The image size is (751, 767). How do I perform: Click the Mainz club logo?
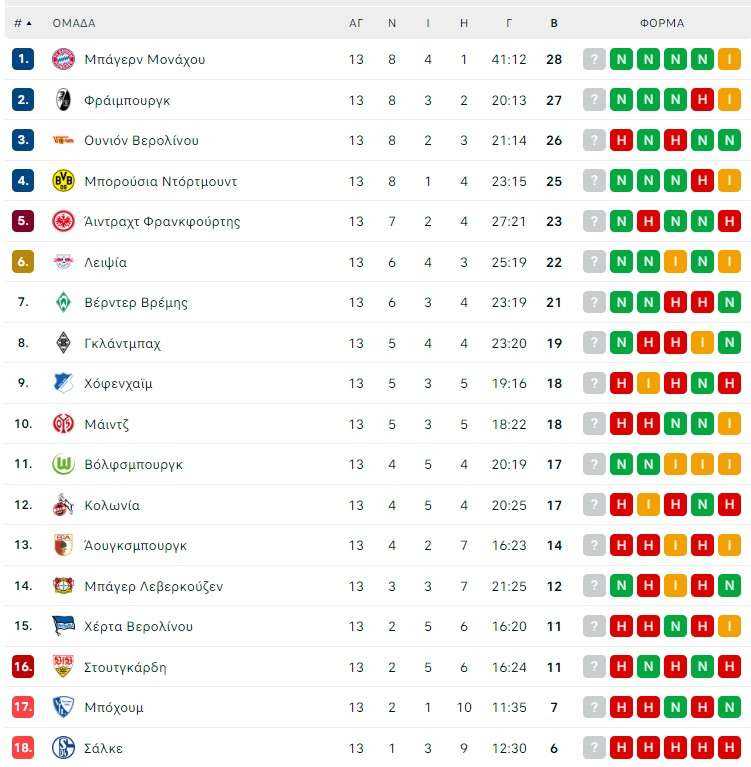coord(63,424)
